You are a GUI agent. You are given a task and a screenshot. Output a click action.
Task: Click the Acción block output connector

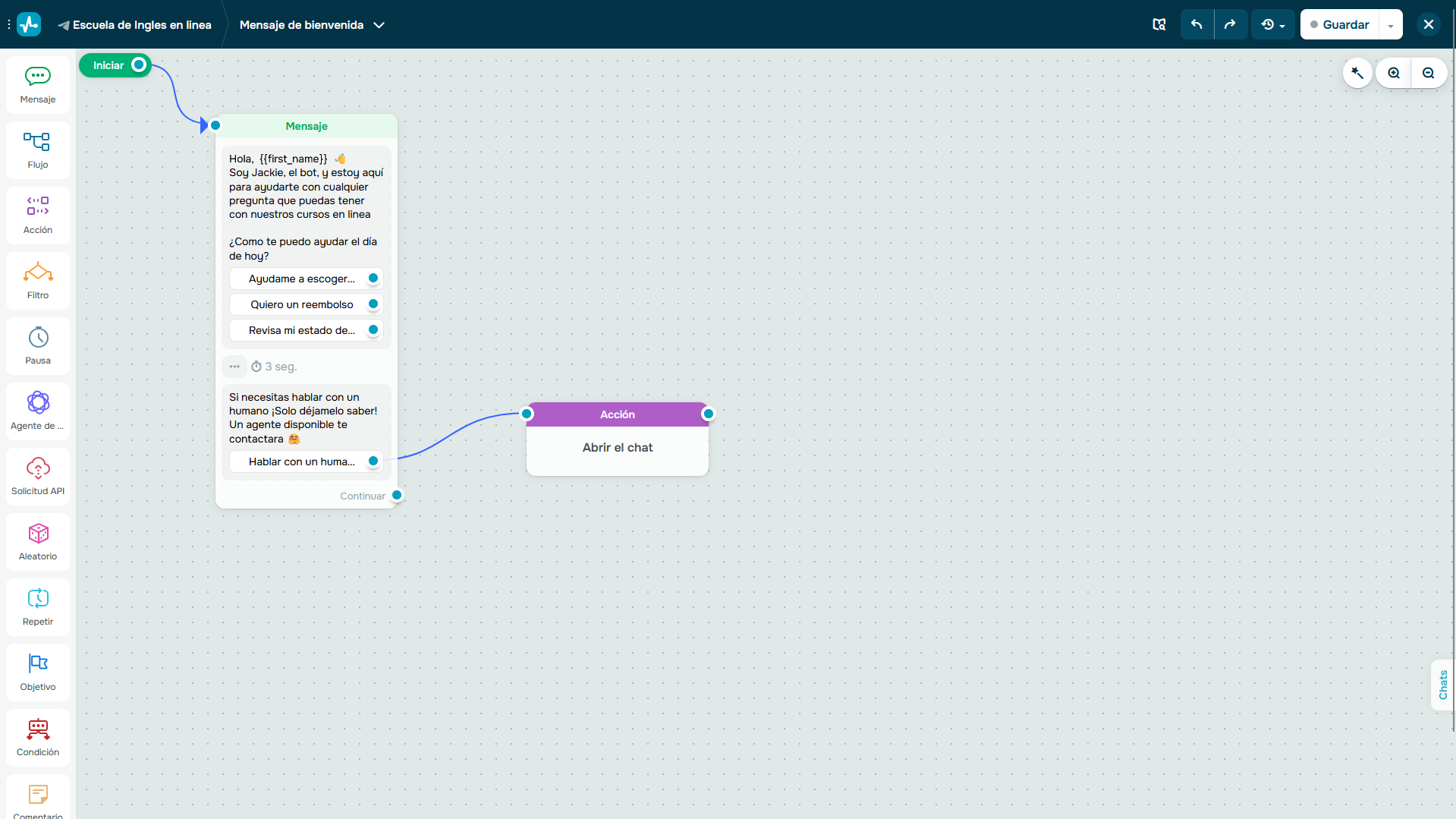click(x=709, y=414)
